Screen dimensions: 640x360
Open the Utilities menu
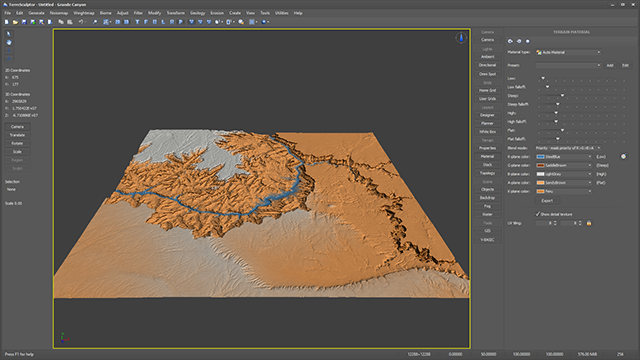pos(281,13)
